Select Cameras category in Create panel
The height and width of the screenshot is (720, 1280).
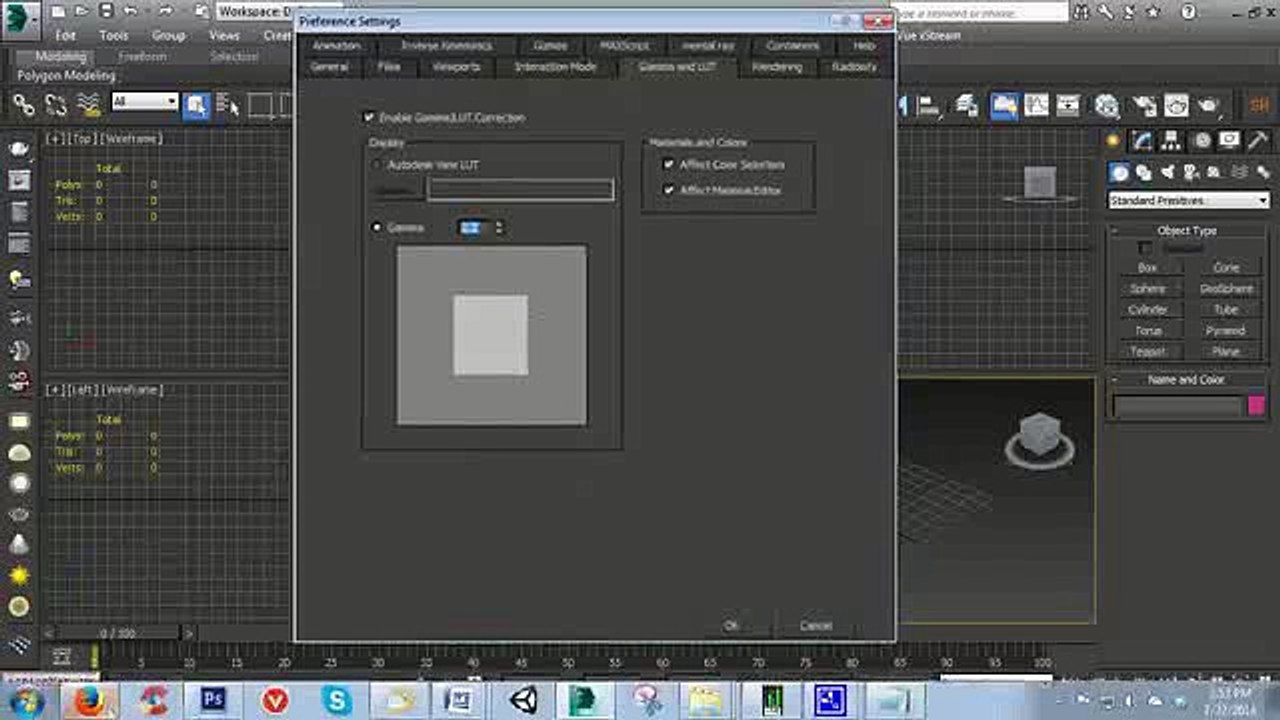tap(1192, 173)
